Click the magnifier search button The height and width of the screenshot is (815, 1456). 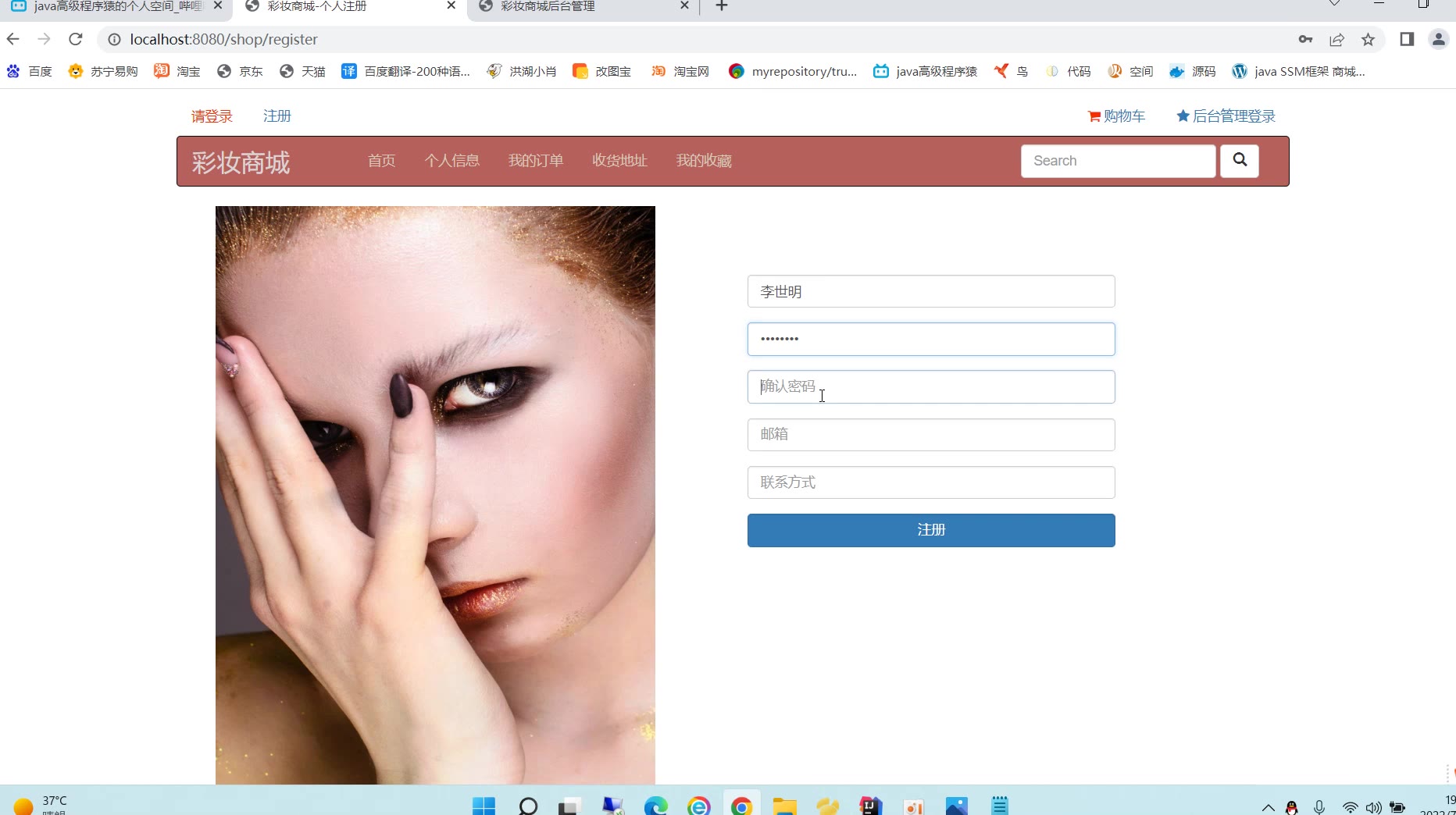point(1240,161)
